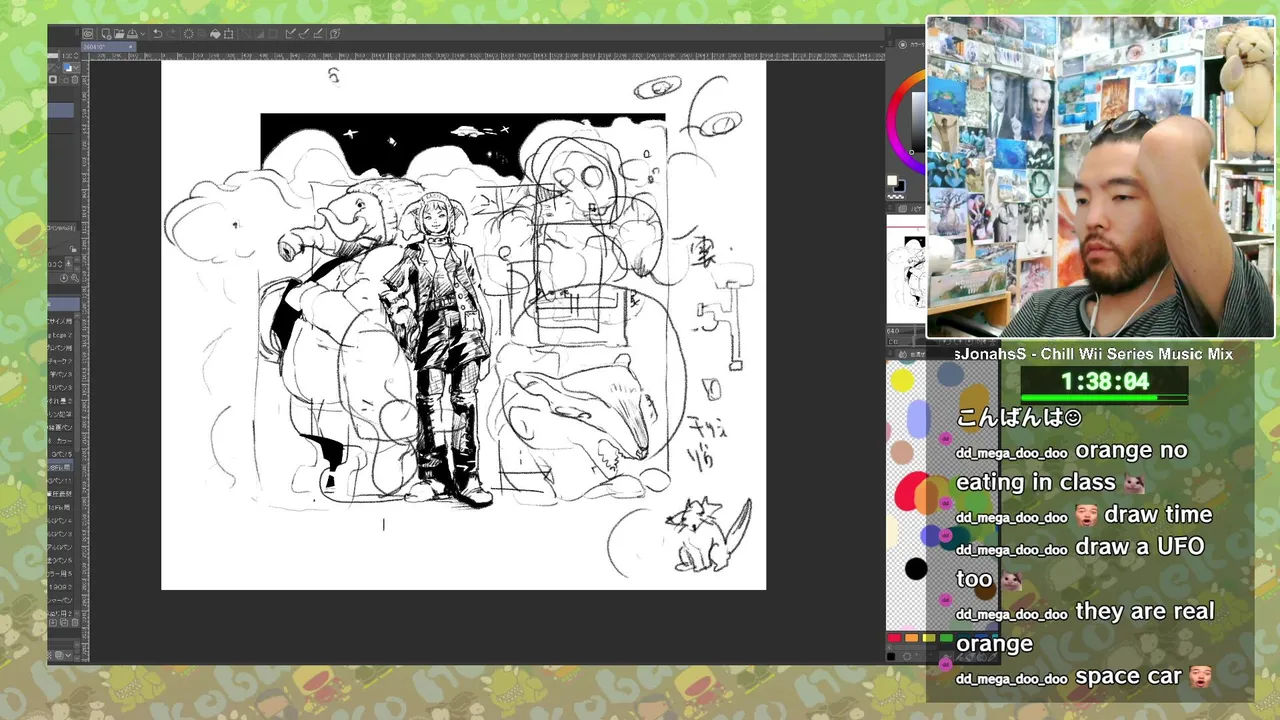This screenshot has height=720, width=1280.
Task: Select the fill bucket toolbar icon
Action: (x=215, y=34)
